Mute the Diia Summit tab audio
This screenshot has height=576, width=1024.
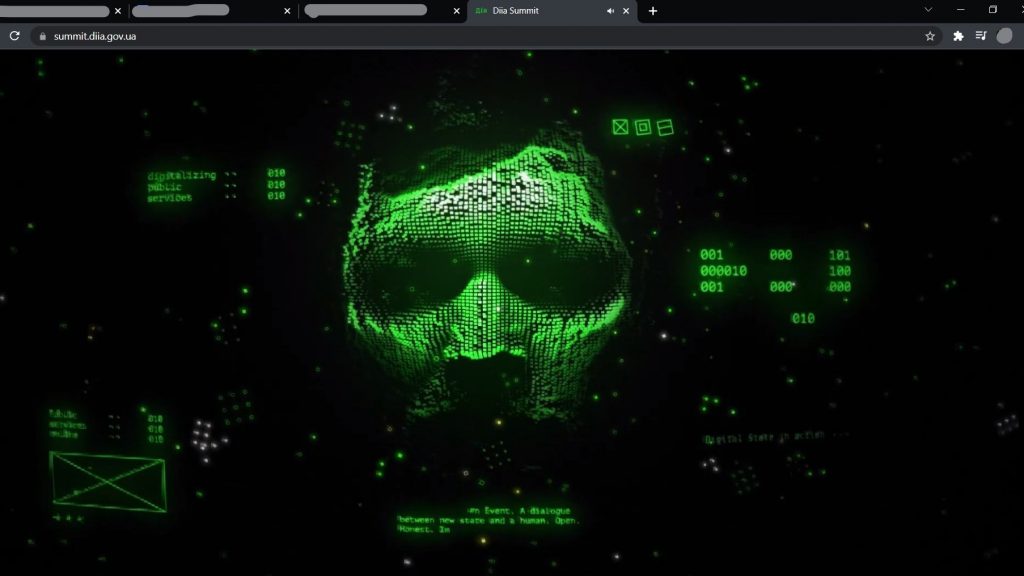pyautogui.click(x=610, y=11)
